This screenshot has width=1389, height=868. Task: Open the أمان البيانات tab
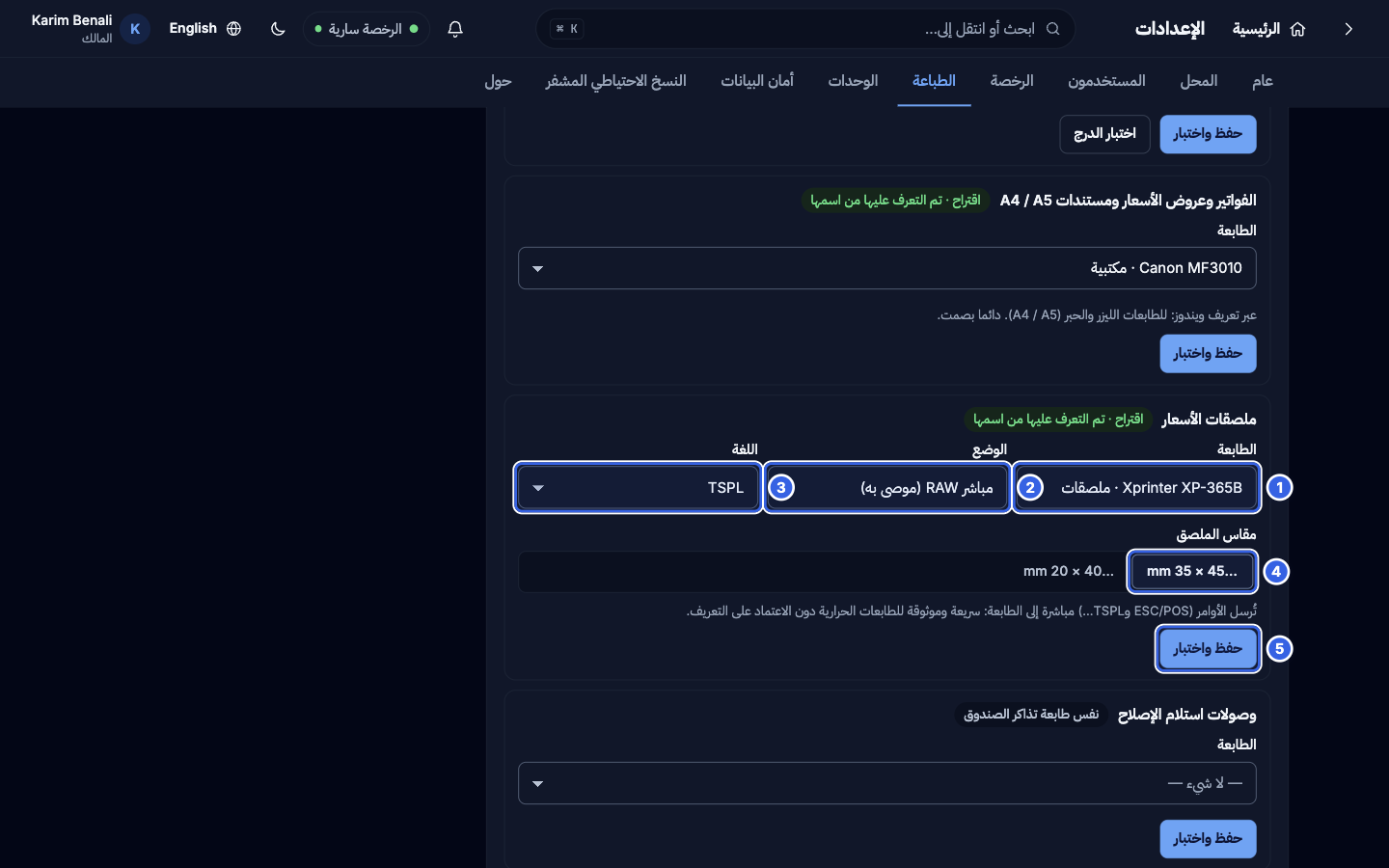coord(757,81)
